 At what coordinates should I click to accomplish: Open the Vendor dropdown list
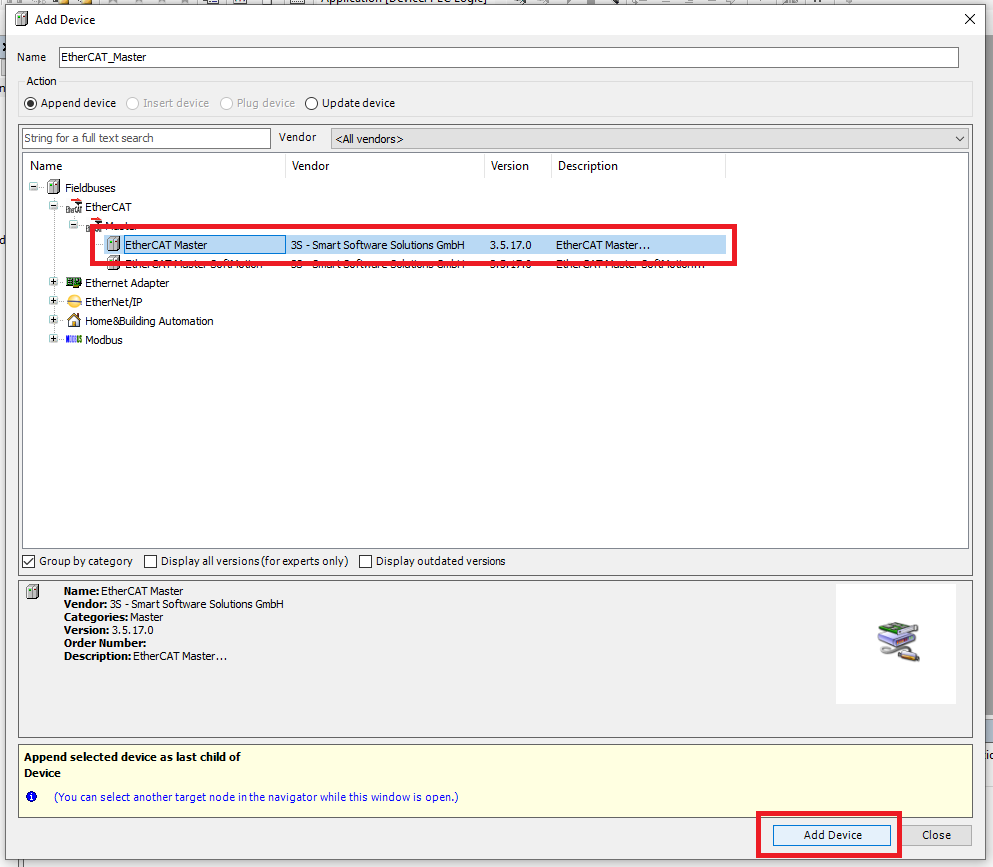(x=960, y=139)
